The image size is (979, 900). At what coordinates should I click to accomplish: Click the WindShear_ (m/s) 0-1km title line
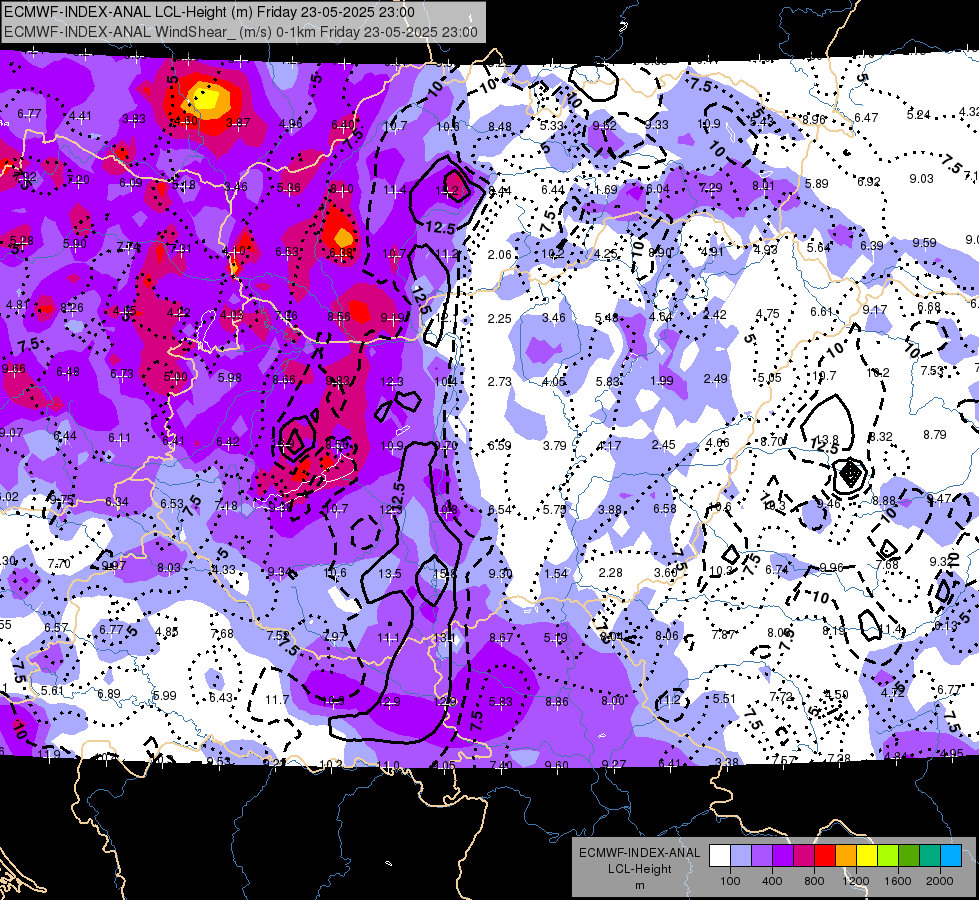pyautogui.click(x=241, y=32)
